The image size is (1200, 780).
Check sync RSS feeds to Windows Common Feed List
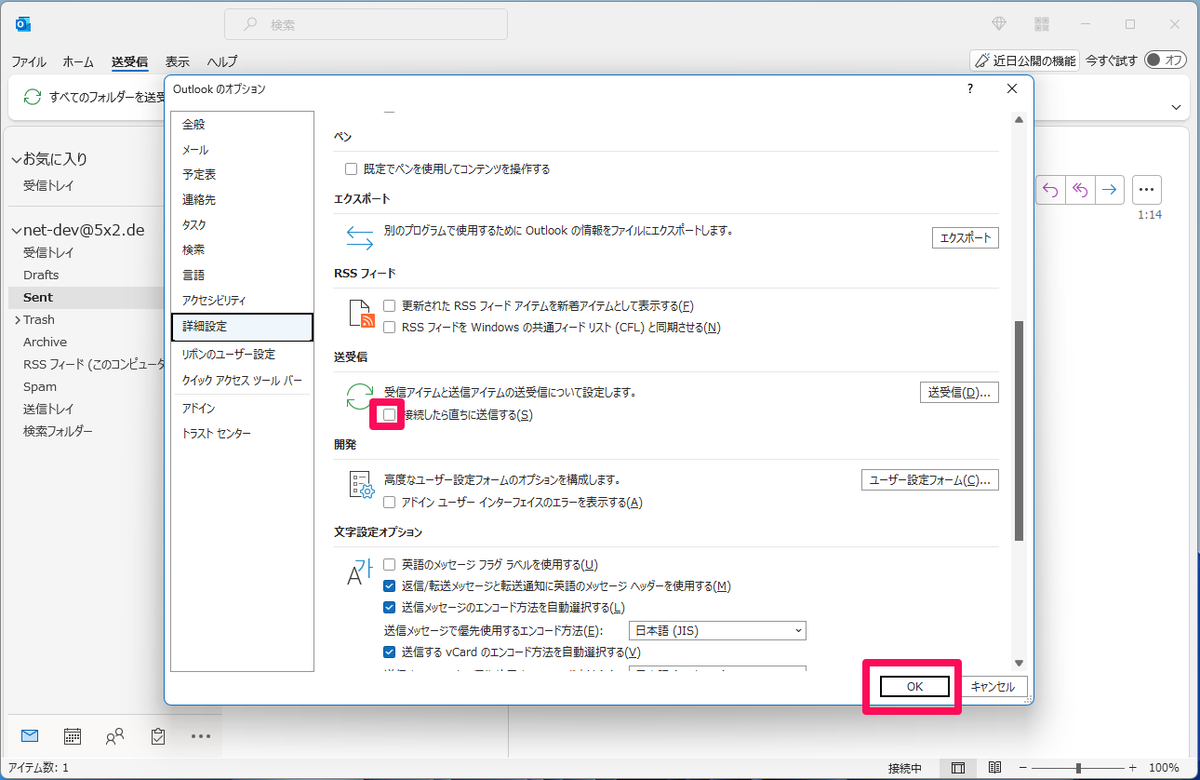(x=390, y=327)
